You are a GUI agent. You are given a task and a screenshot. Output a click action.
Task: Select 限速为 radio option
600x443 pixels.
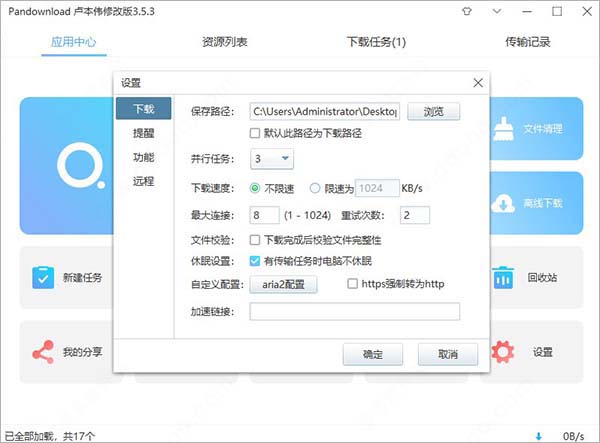click(315, 188)
